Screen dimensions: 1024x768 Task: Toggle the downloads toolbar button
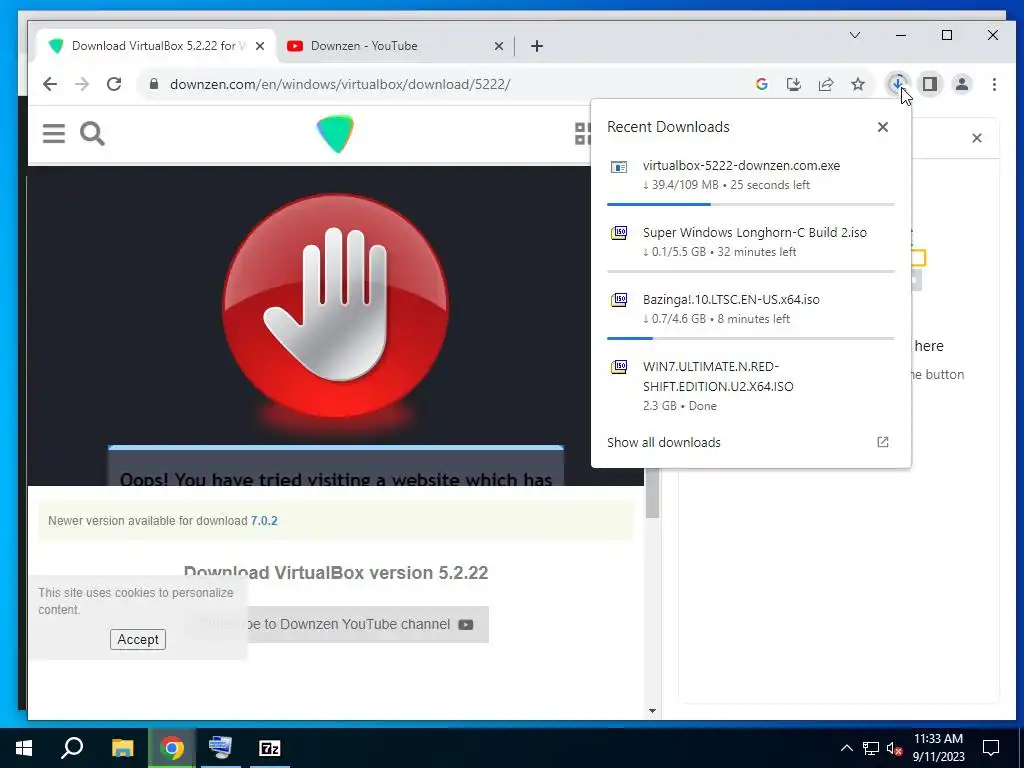point(898,84)
